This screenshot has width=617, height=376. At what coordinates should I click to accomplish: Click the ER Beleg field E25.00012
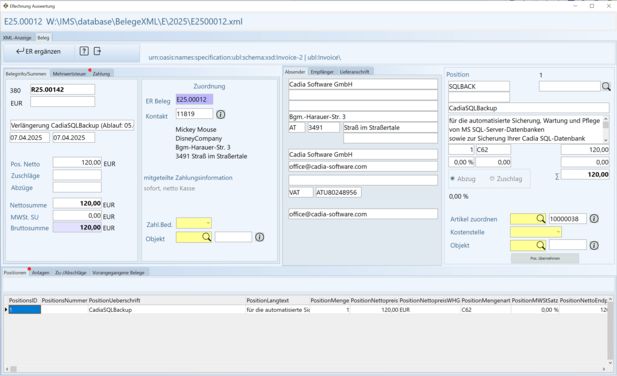click(194, 99)
